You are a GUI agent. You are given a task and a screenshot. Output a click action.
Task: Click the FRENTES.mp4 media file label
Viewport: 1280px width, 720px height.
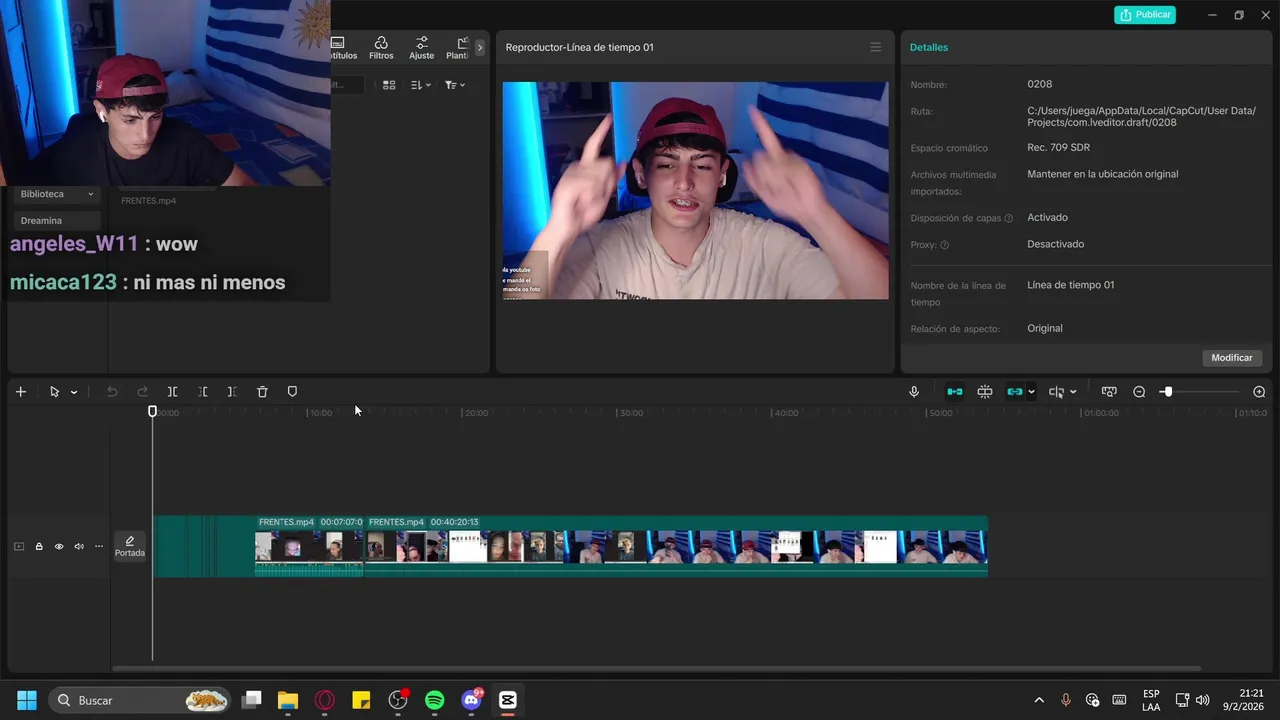148,201
